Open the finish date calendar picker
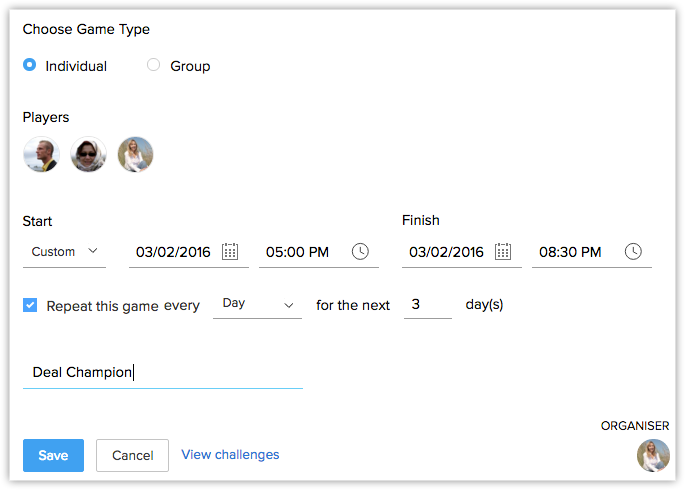 pyautogui.click(x=503, y=252)
